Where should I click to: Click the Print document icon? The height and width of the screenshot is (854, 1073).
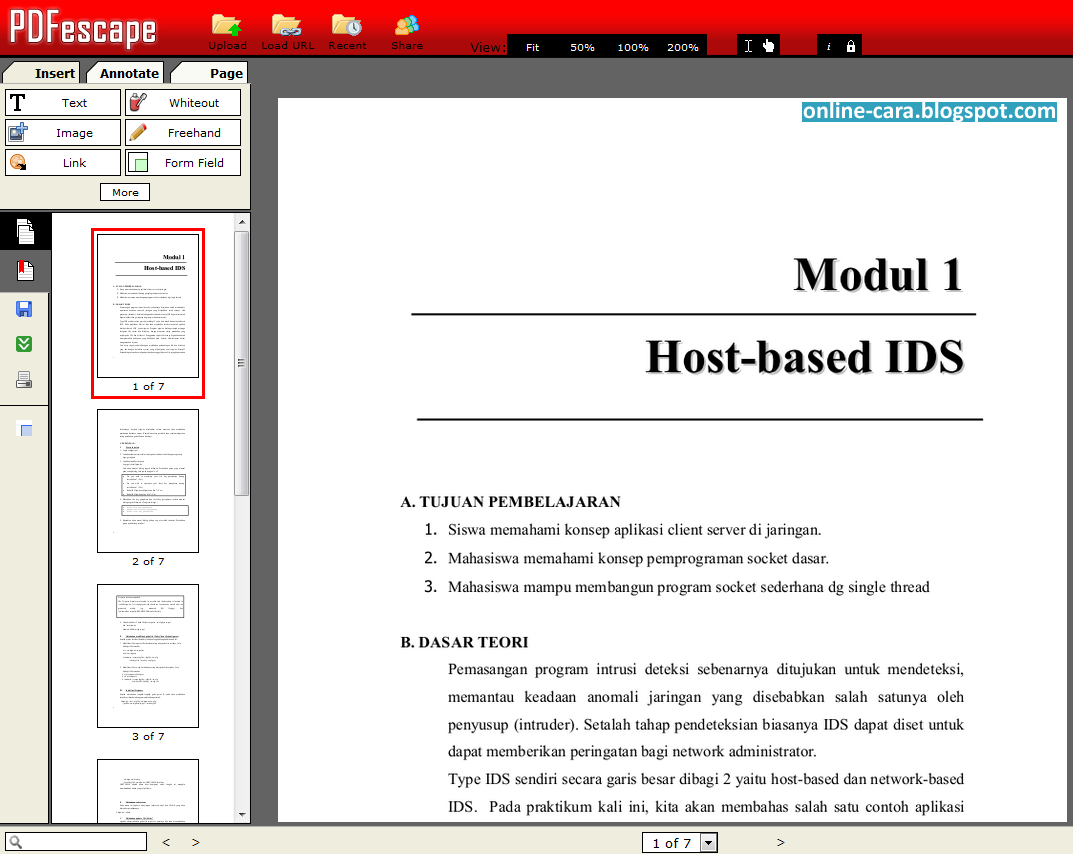coord(24,380)
